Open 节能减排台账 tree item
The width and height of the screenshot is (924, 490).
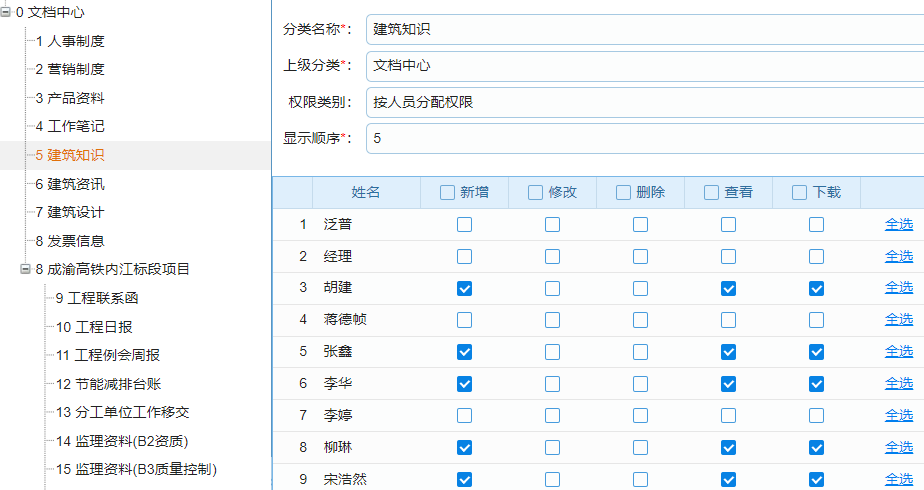109,384
